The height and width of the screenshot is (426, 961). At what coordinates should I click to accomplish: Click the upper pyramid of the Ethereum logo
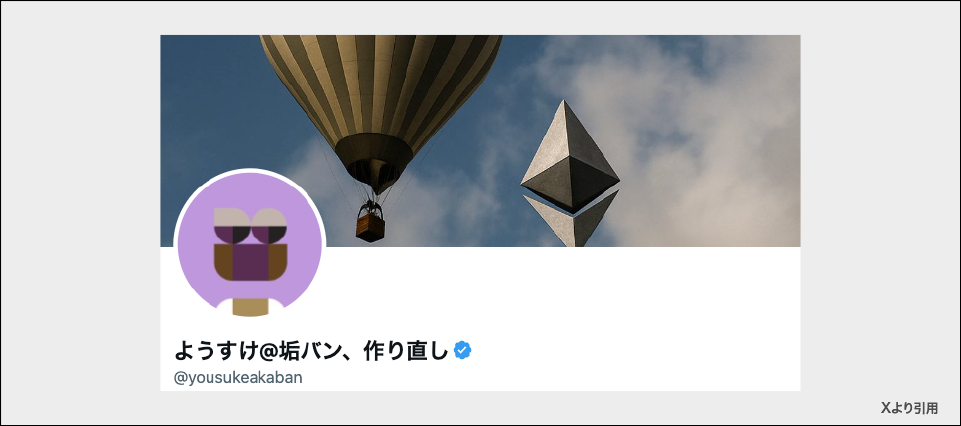click(x=571, y=156)
